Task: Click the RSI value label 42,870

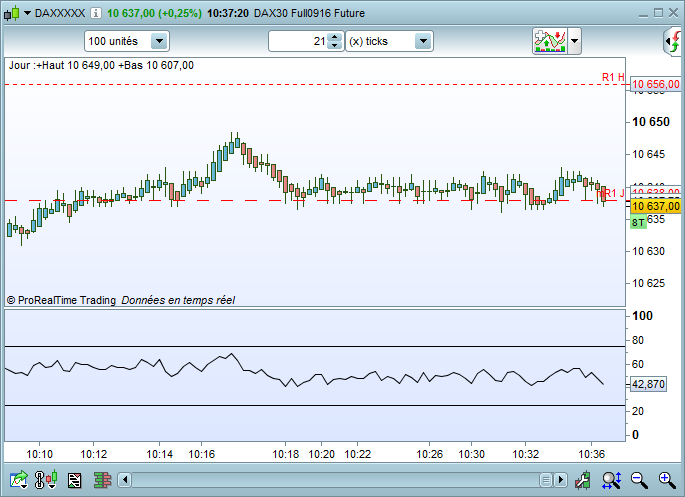Action: [x=648, y=384]
